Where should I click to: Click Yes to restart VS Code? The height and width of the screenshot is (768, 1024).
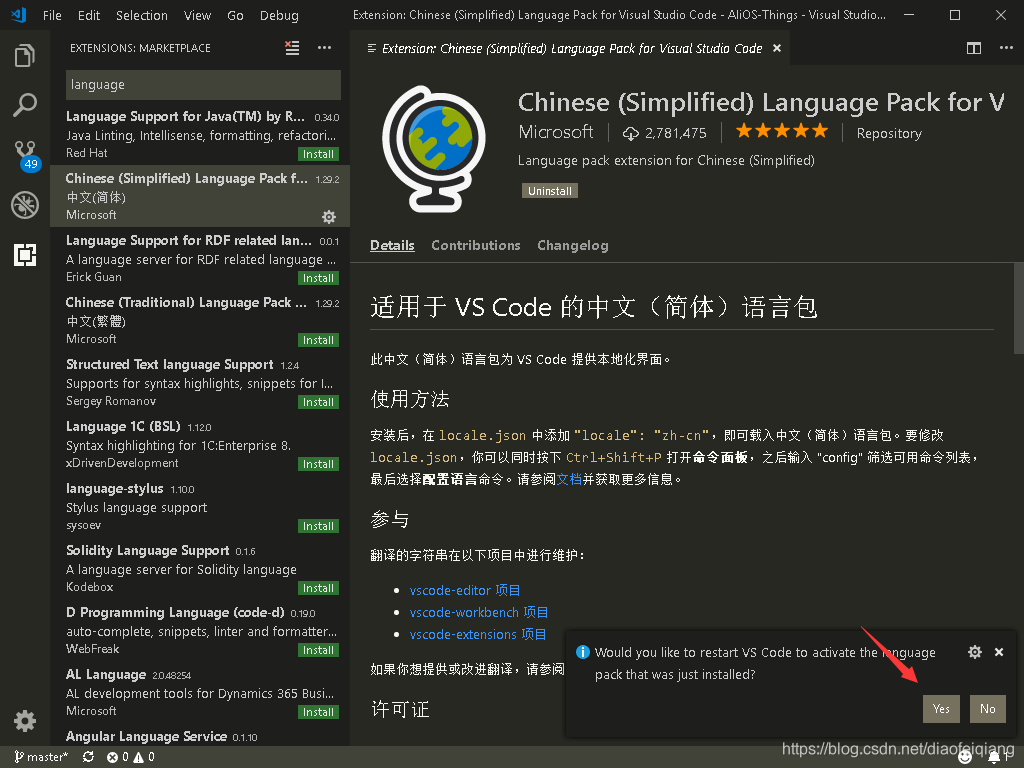tap(941, 709)
